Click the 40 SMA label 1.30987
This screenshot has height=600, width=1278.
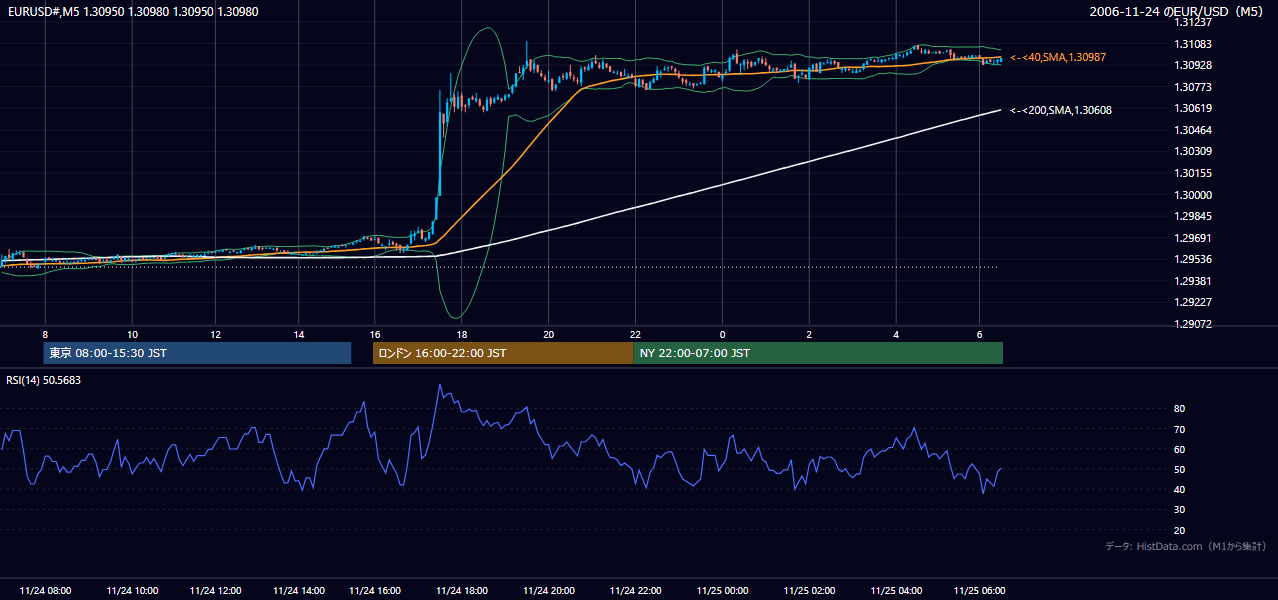click(1058, 58)
